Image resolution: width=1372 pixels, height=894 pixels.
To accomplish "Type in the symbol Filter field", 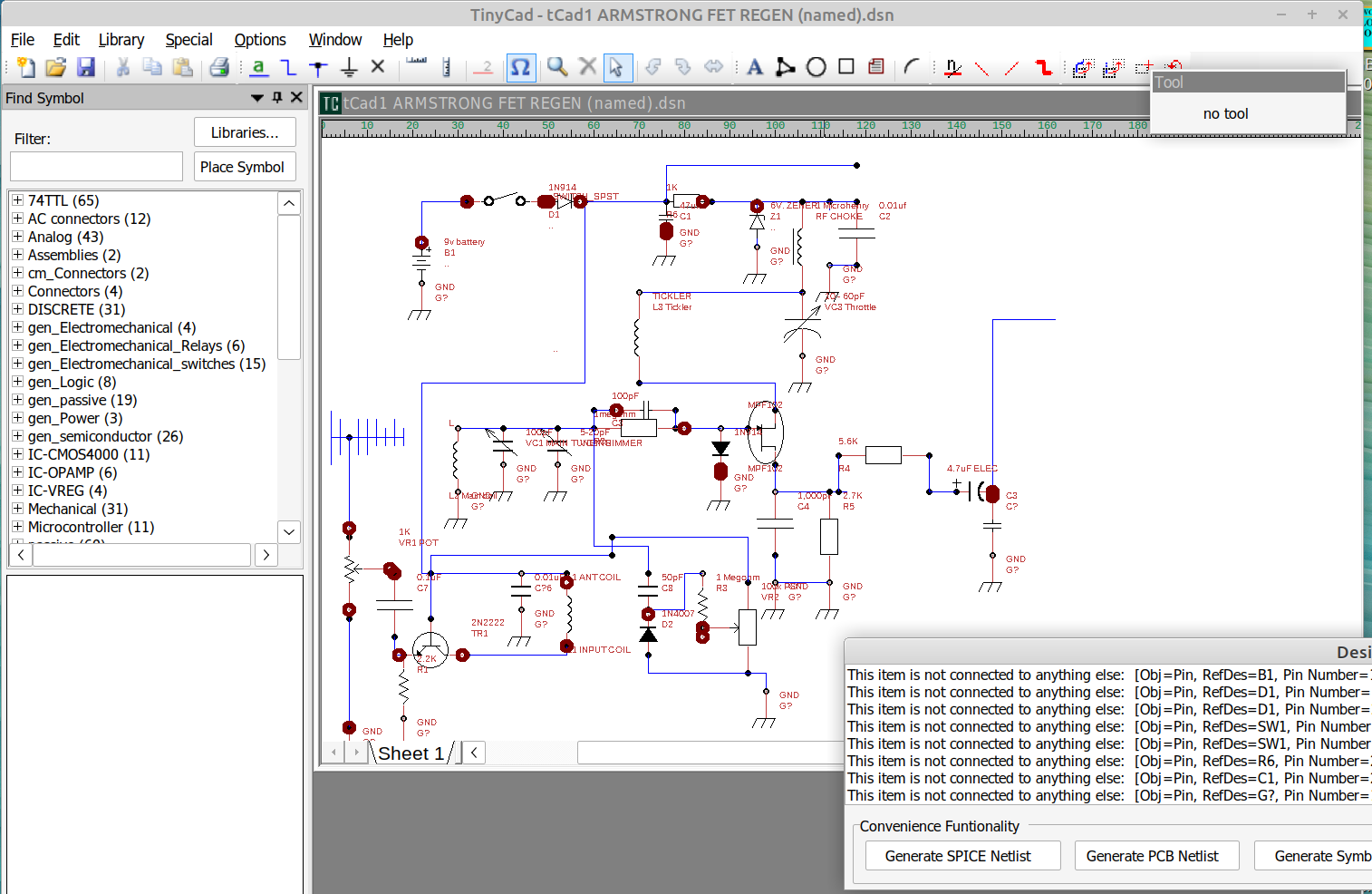I will pos(96,166).
